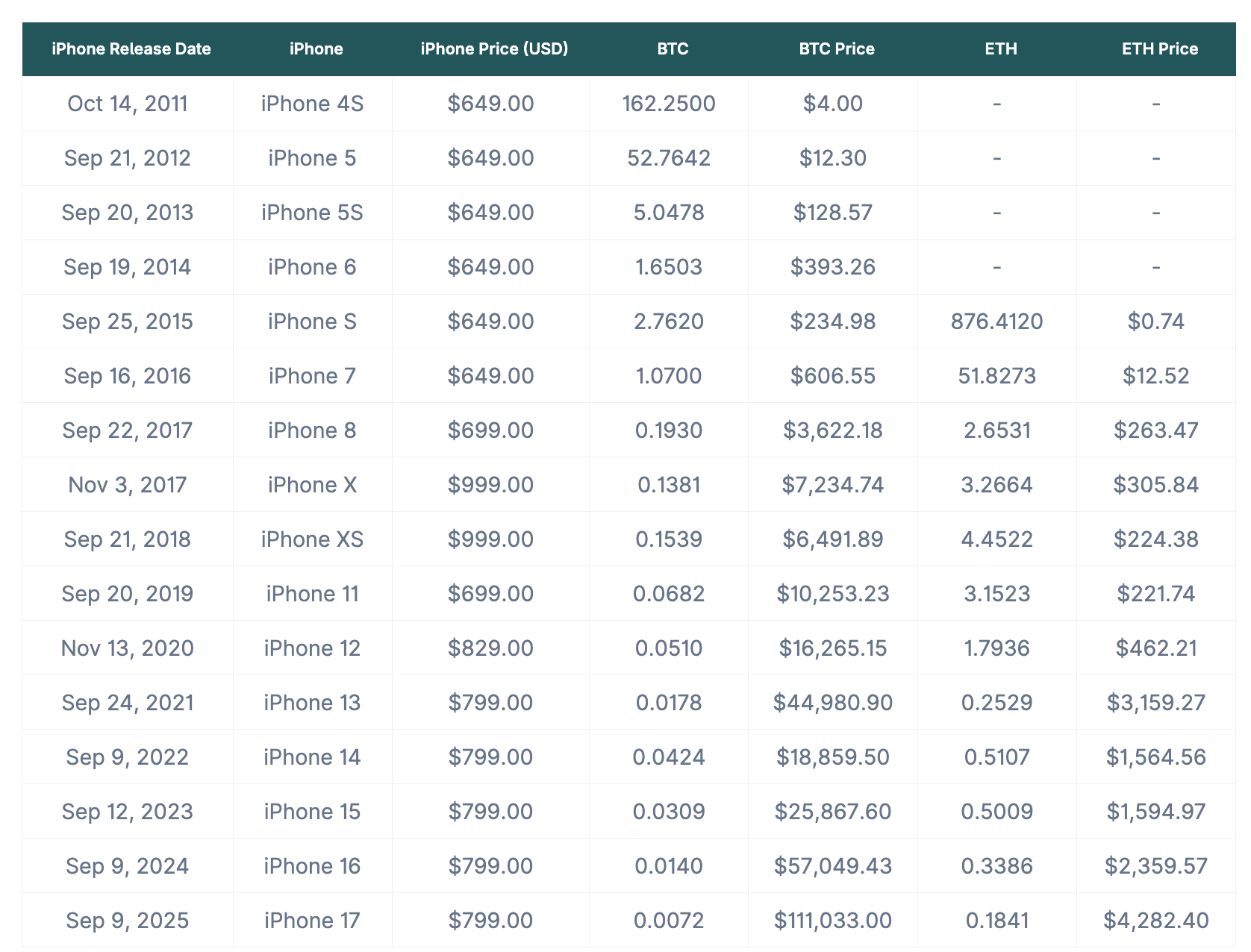Select the iPhone S cell
This screenshot has height=952, width=1251.
[x=313, y=322]
